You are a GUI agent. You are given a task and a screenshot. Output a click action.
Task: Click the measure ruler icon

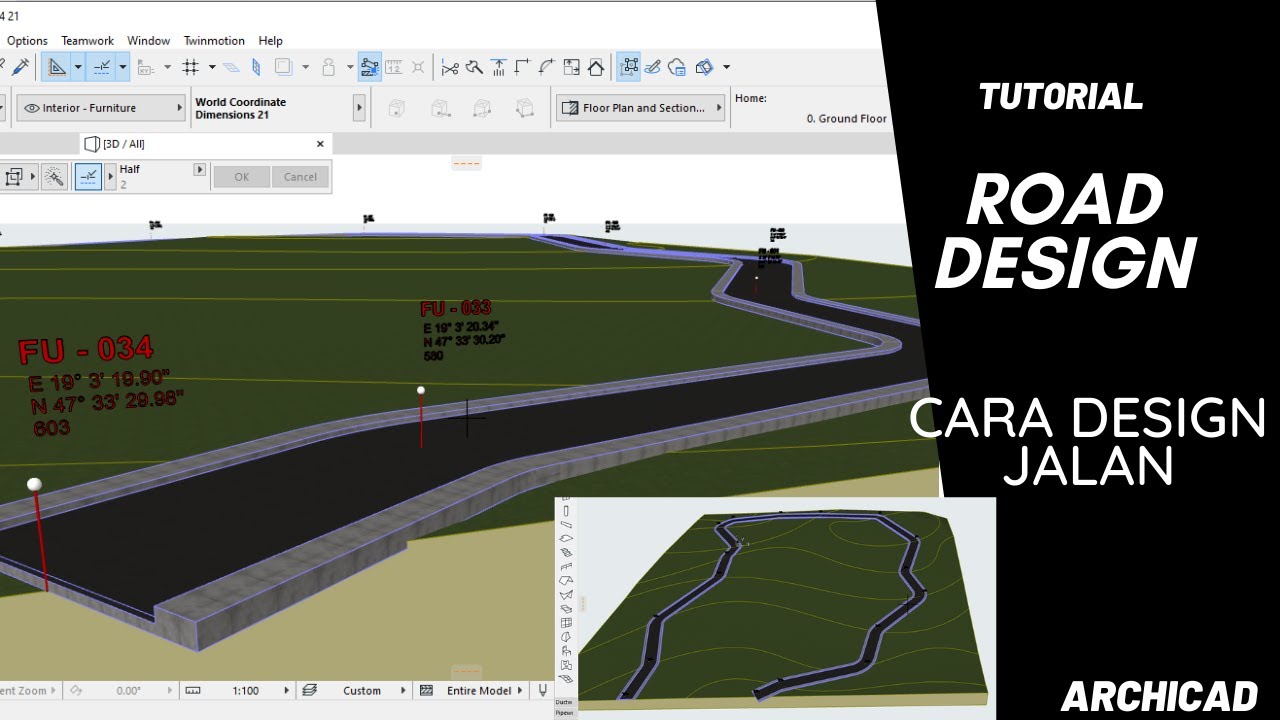click(x=394, y=67)
